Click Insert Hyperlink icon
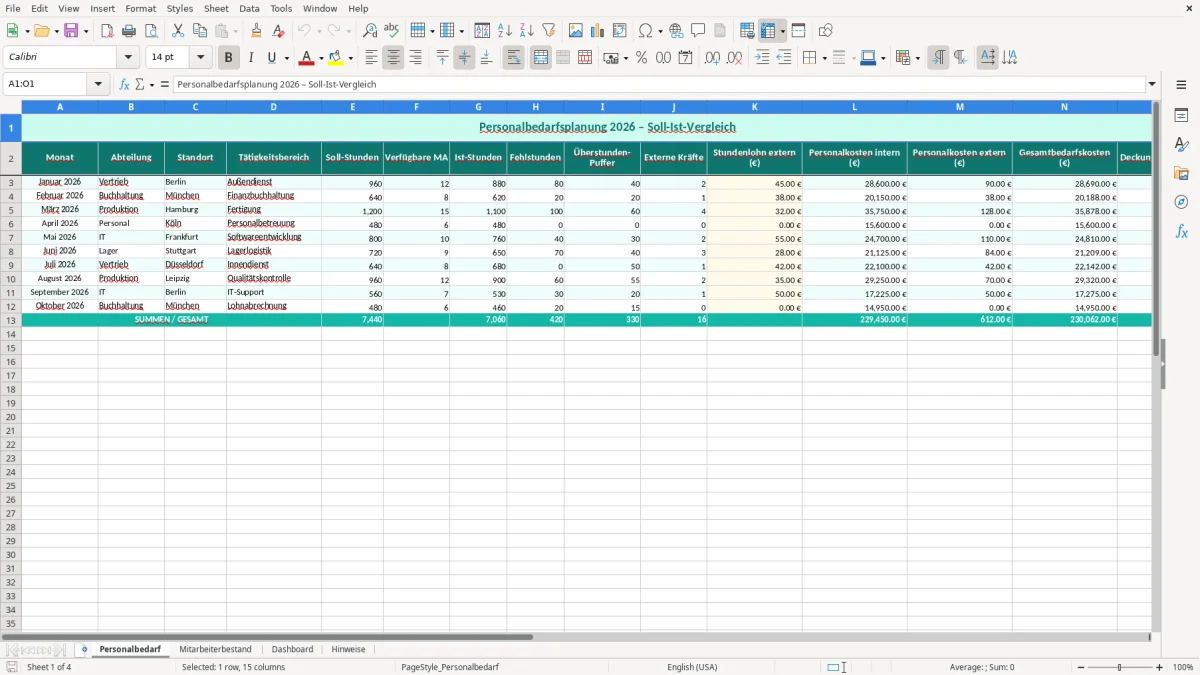Viewport: 1200px width, 675px height. [677, 31]
